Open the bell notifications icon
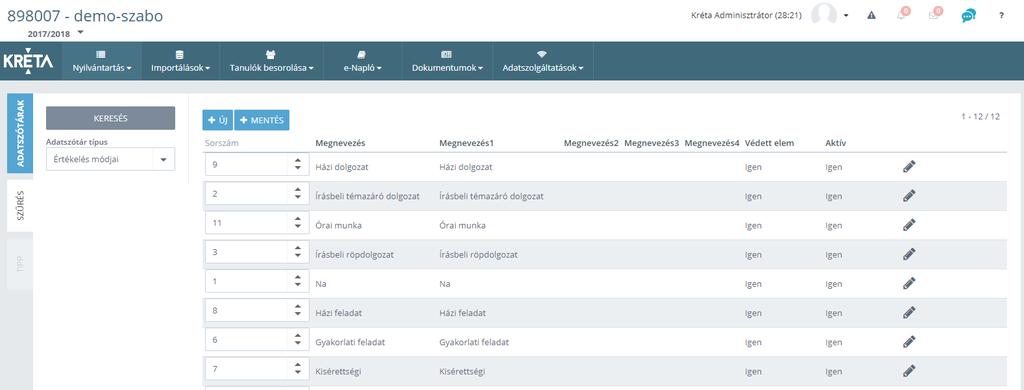Image resolution: width=1024 pixels, height=390 pixels. [x=903, y=14]
